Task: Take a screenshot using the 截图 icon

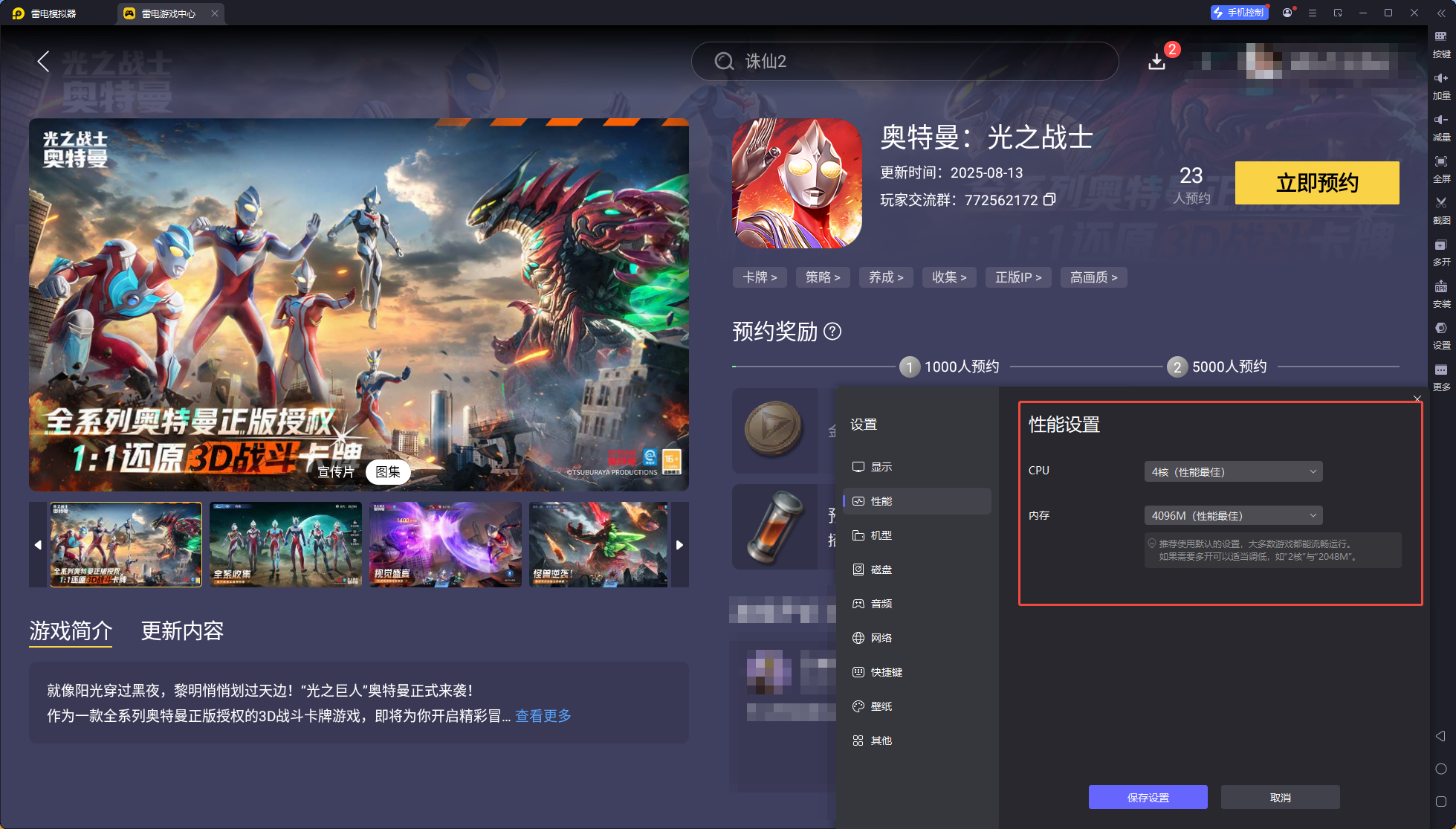Action: click(x=1440, y=210)
